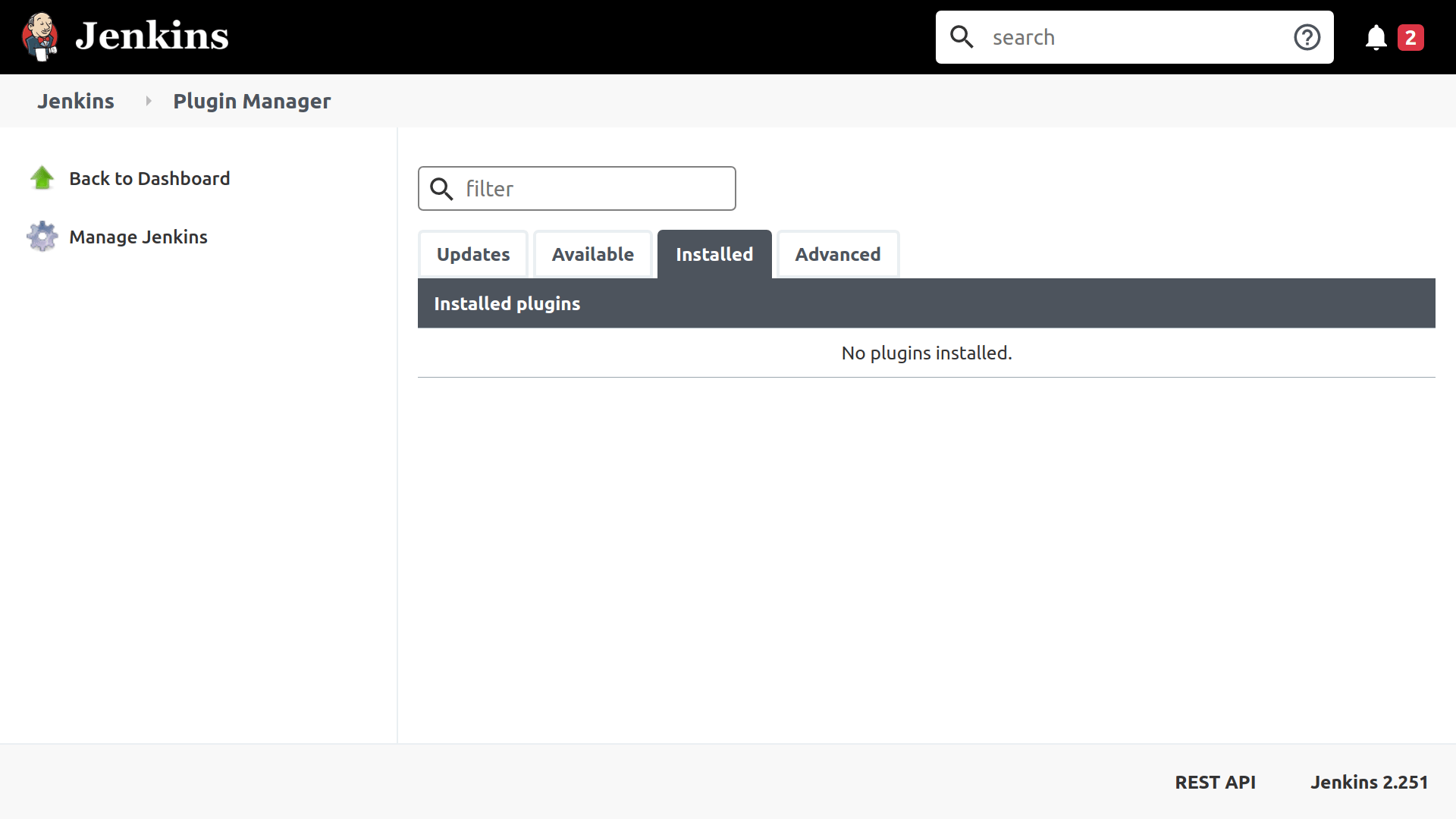Click the Manage Jenkins gear icon

click(42, 237)
